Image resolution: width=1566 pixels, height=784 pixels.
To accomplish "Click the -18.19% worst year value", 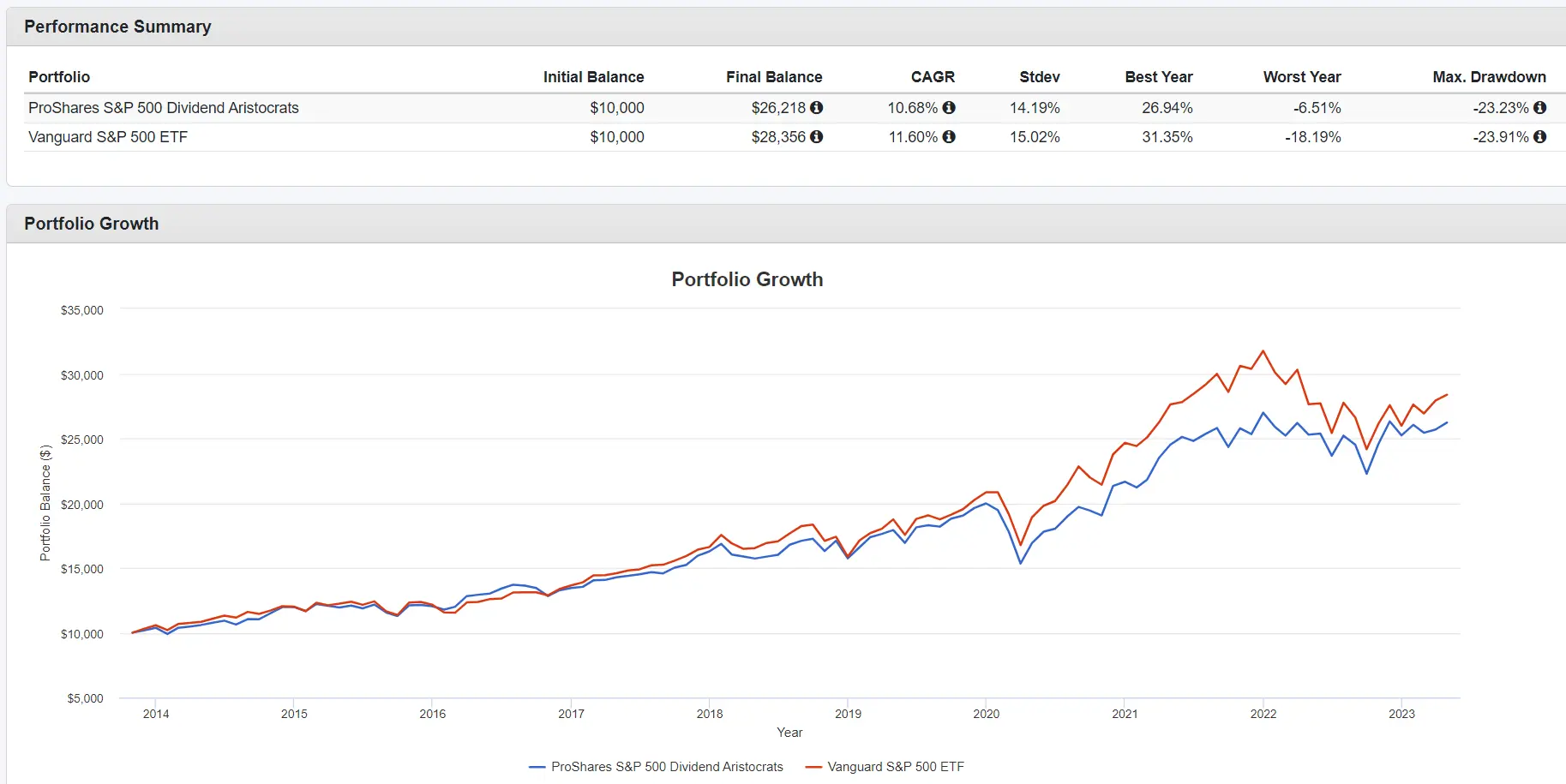I will point(1312,137).
